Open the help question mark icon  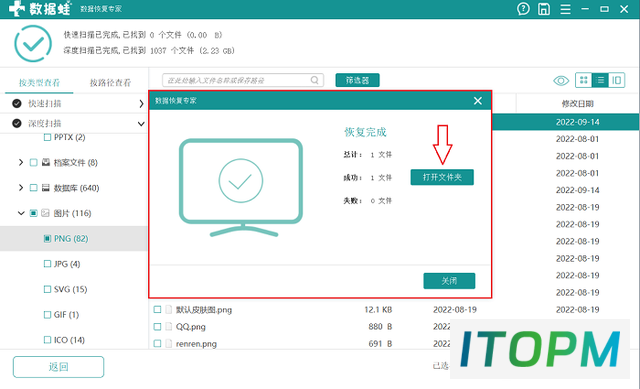click(523, 9)
